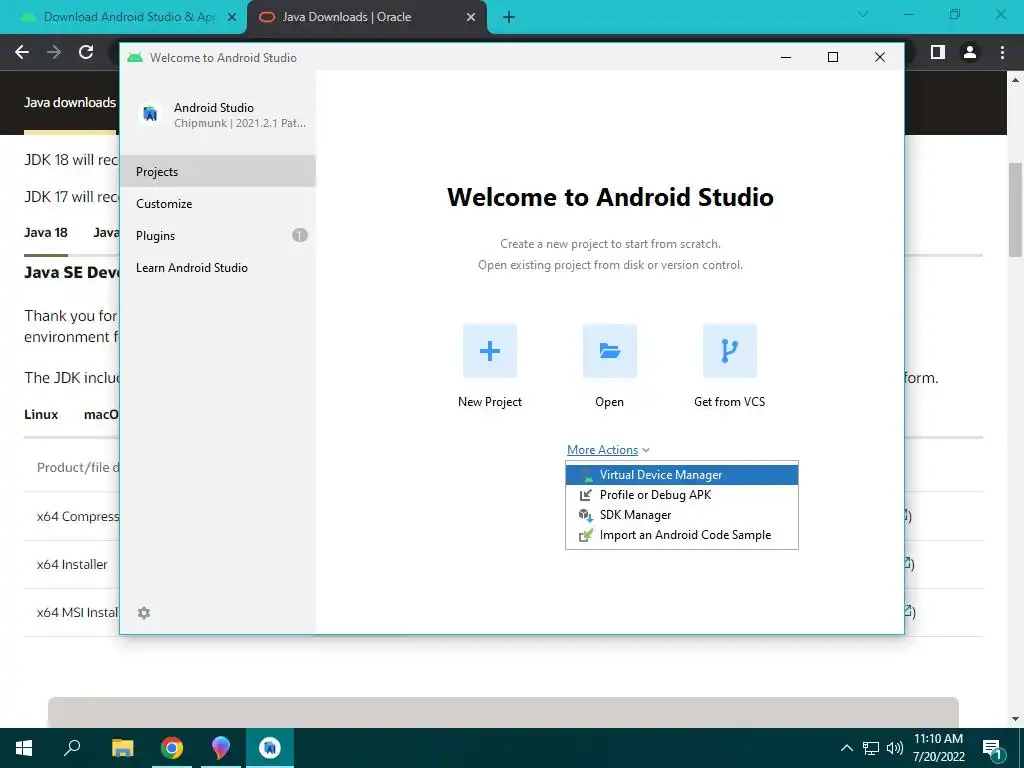Click the New Project plus icon

click(x=490, y=351)
